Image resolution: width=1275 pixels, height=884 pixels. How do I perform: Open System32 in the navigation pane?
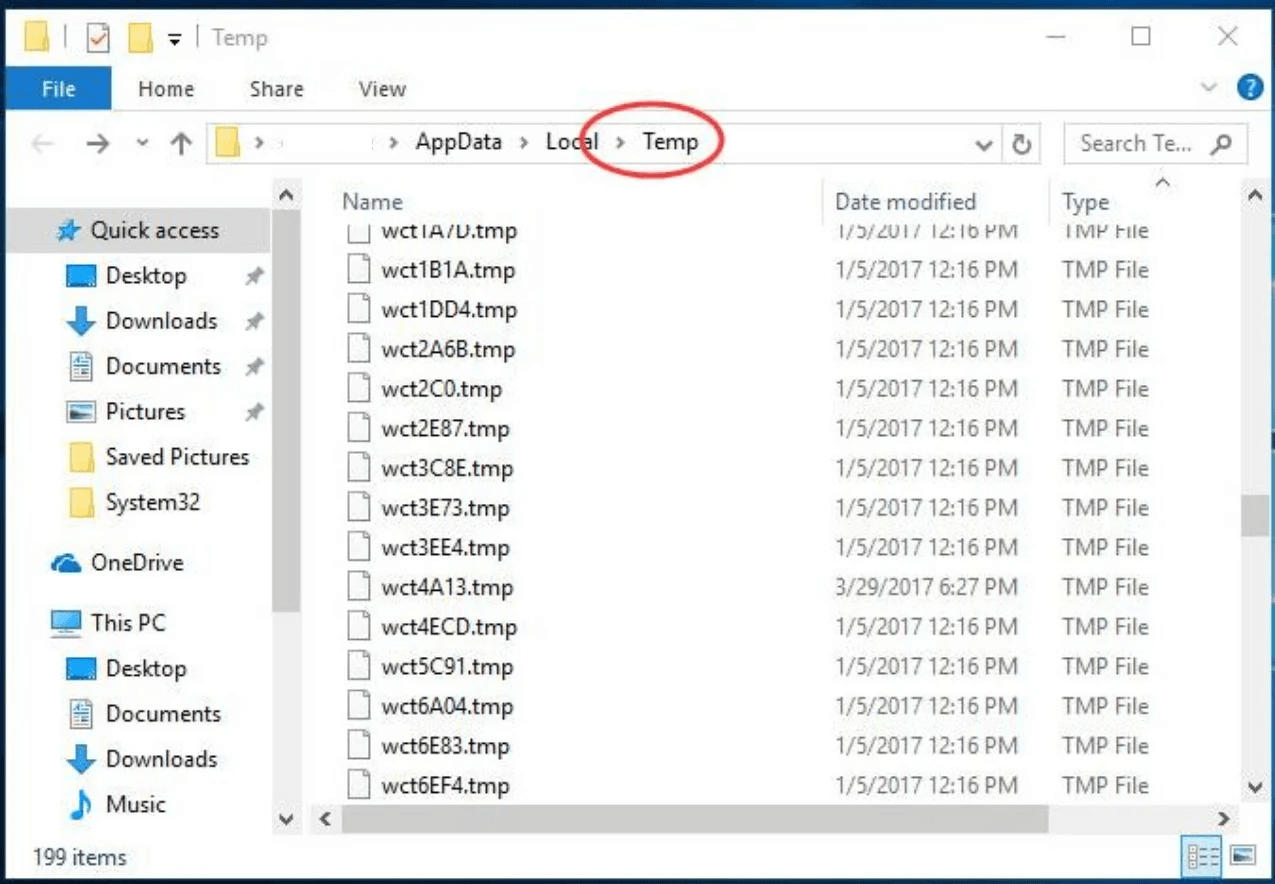[152, 502]
